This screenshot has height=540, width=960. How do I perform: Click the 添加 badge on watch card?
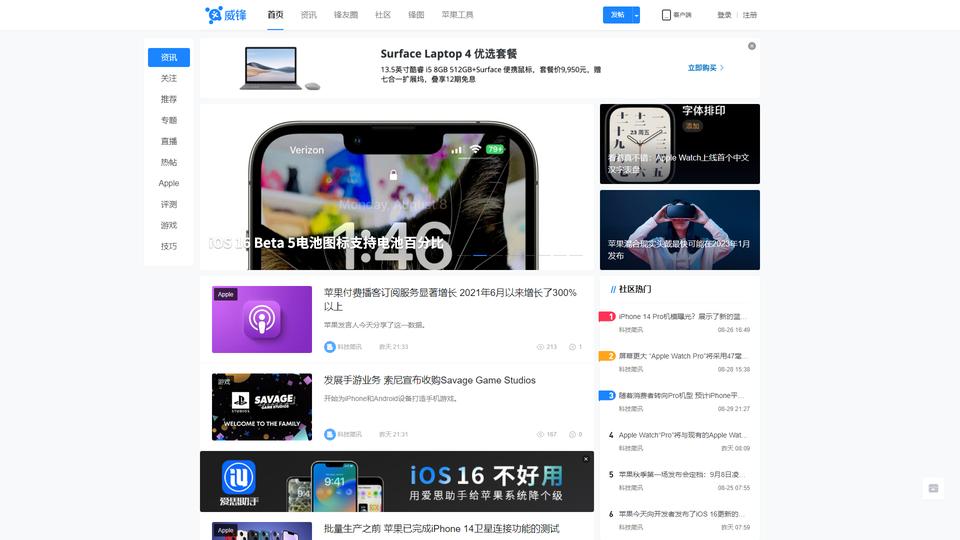(x=692, y=126)
